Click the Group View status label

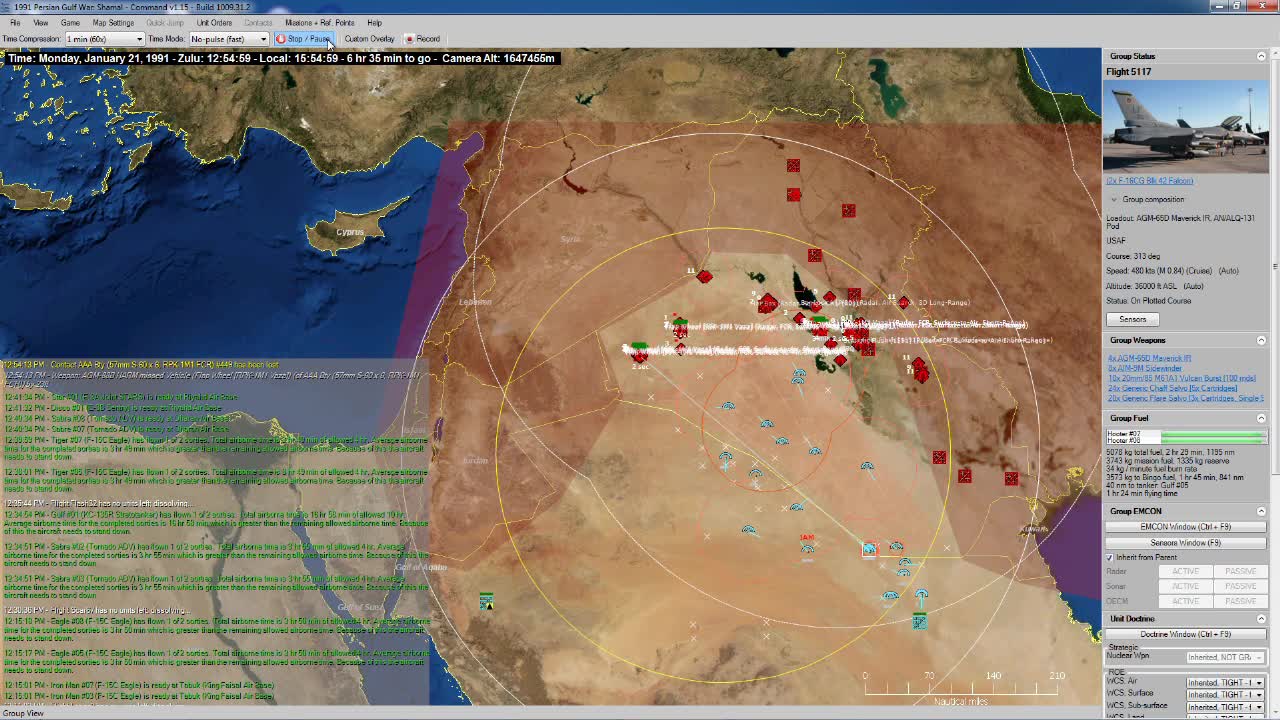[x=22, y=713]
